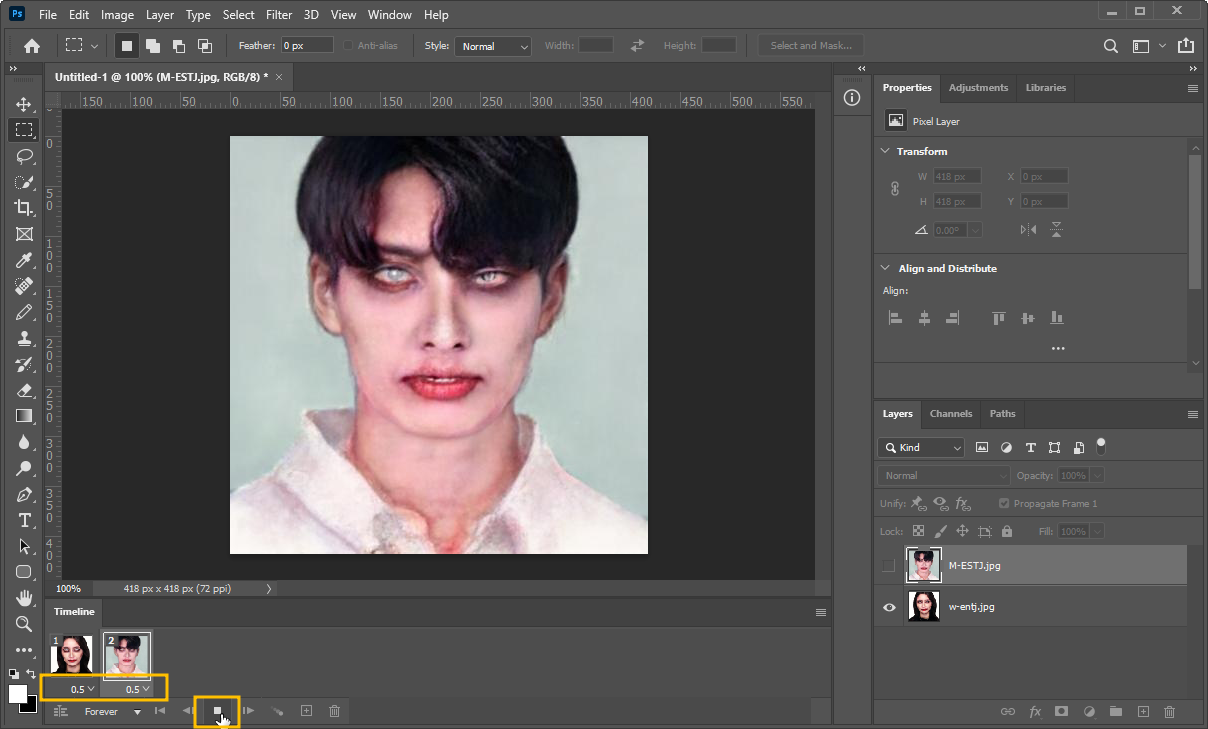Select the Lasso tool
This screenshot has width=1208, height=729.
24,156
